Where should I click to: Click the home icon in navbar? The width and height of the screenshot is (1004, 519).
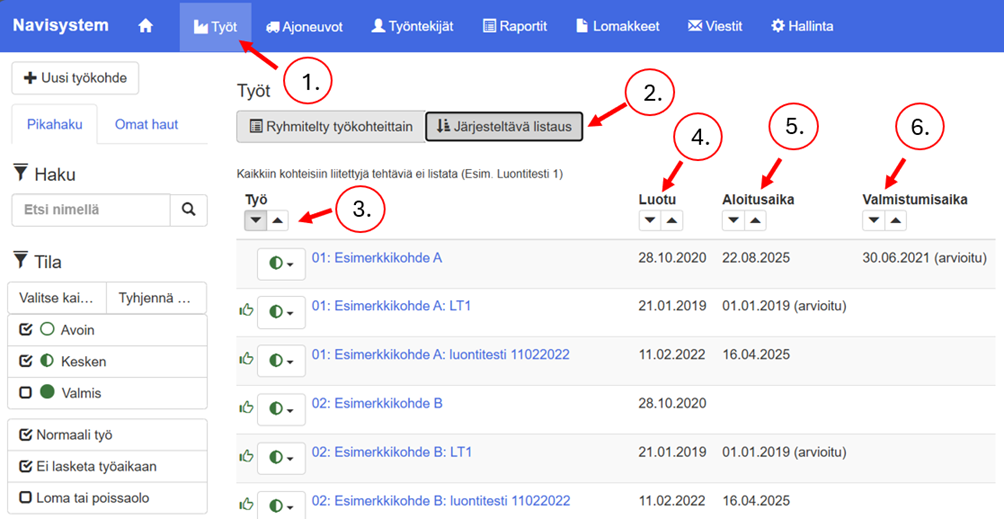145,26
